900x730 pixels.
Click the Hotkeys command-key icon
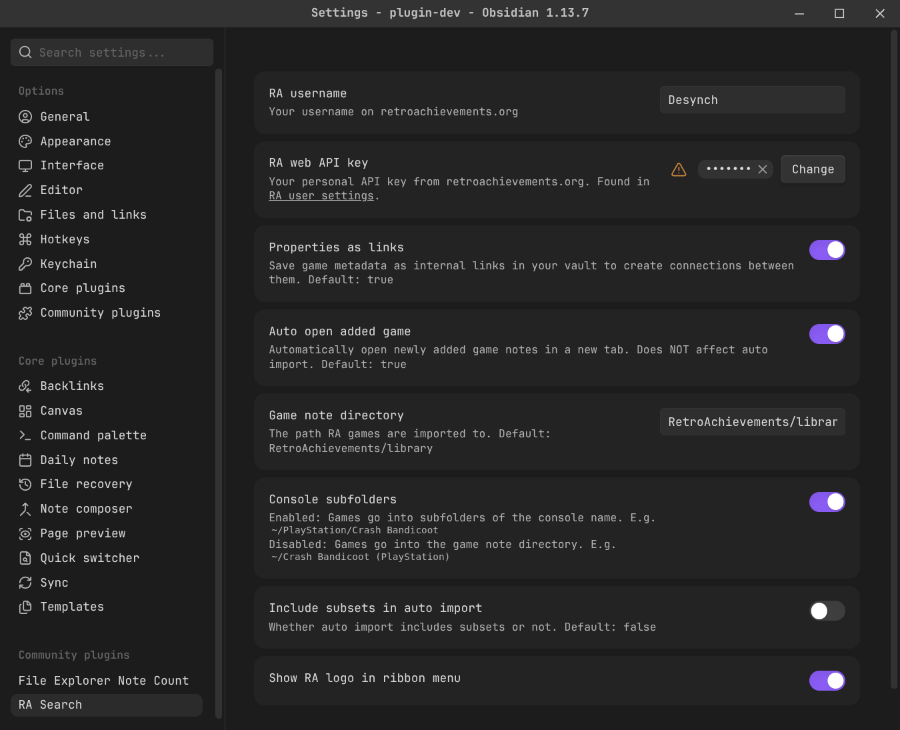[25, 239]
